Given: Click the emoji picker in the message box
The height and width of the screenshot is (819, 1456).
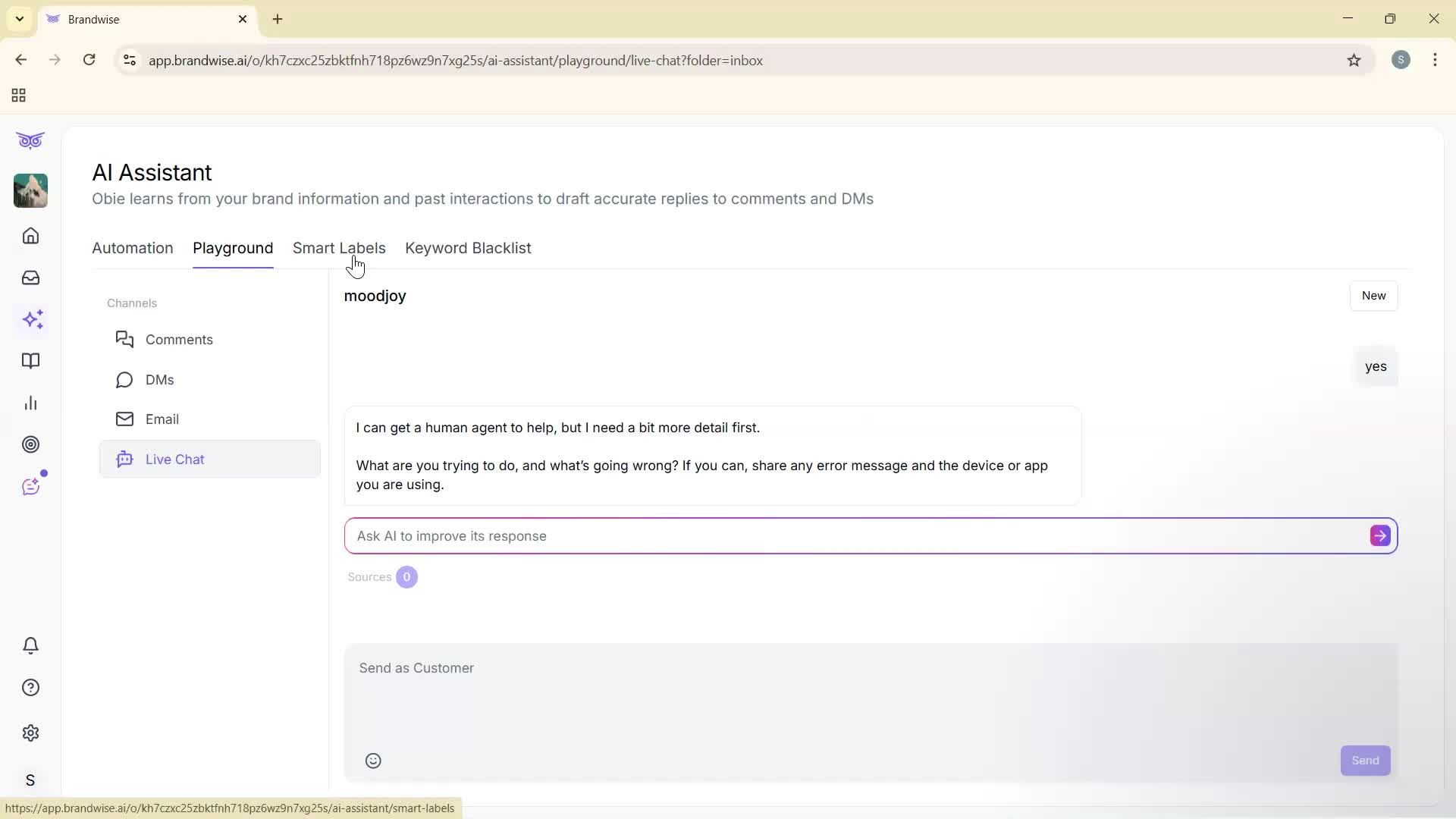Looking at the screenshot, I should pos(372,760).
